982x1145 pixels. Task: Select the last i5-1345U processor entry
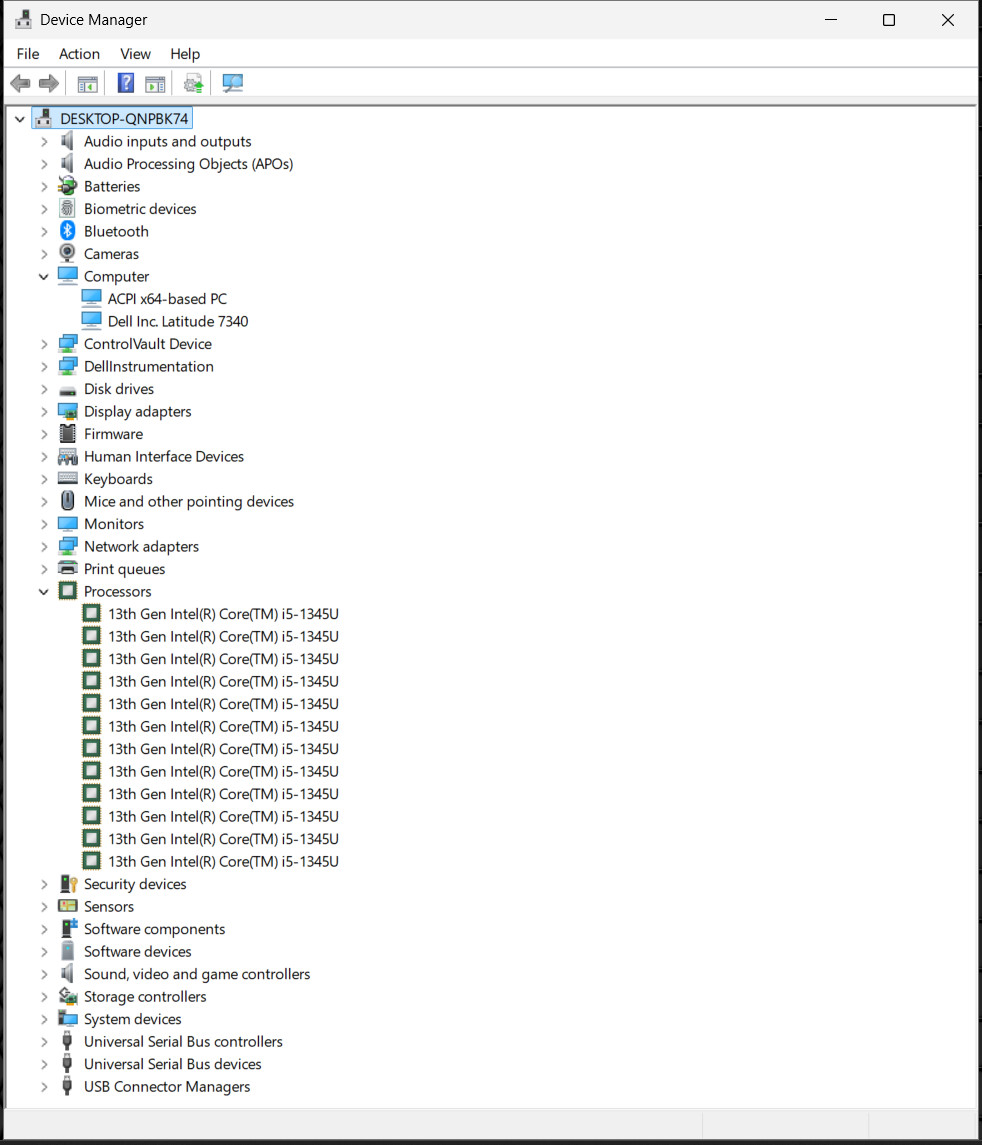tap(223, 861)
